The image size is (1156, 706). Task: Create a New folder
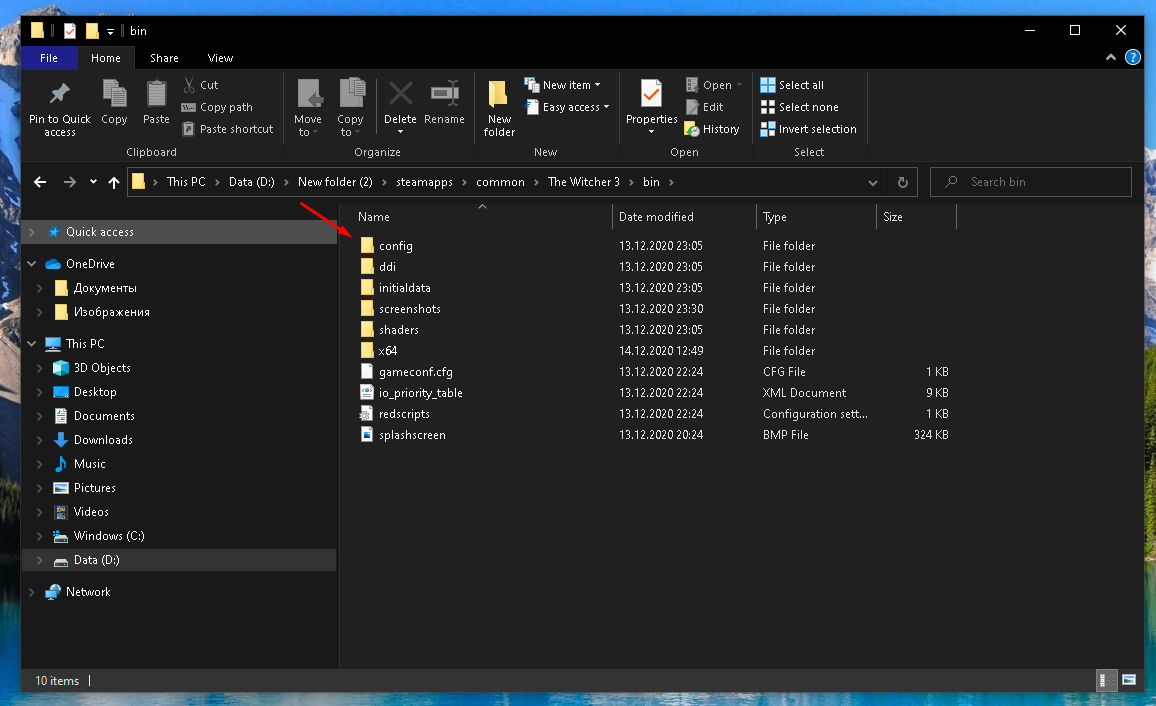[499, 108]
